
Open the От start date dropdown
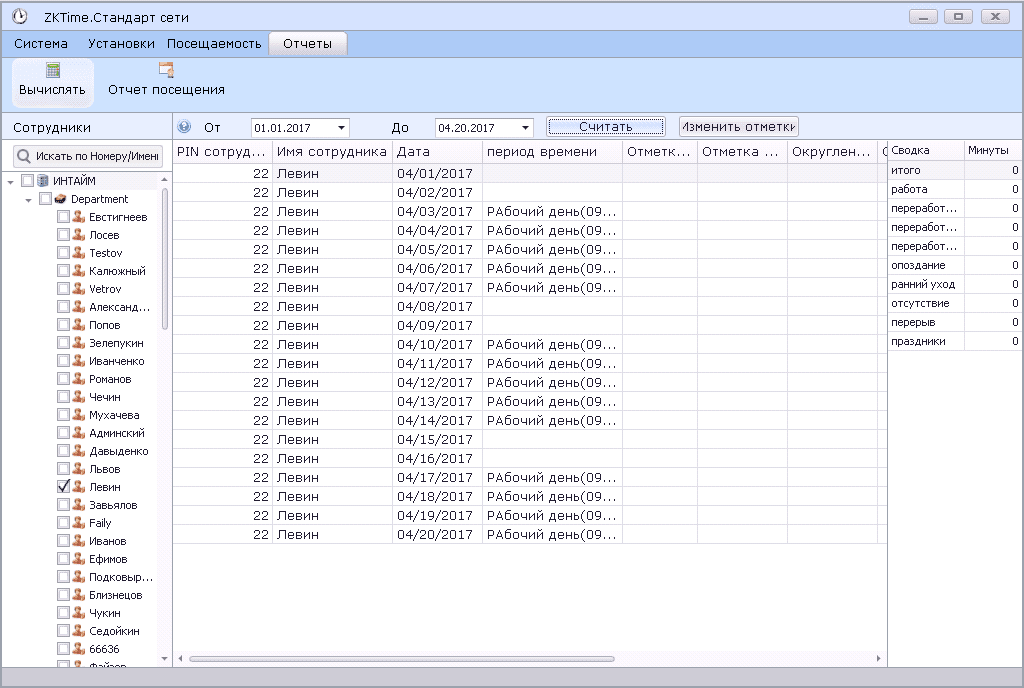pyautogui.click(x=341, y=128)
